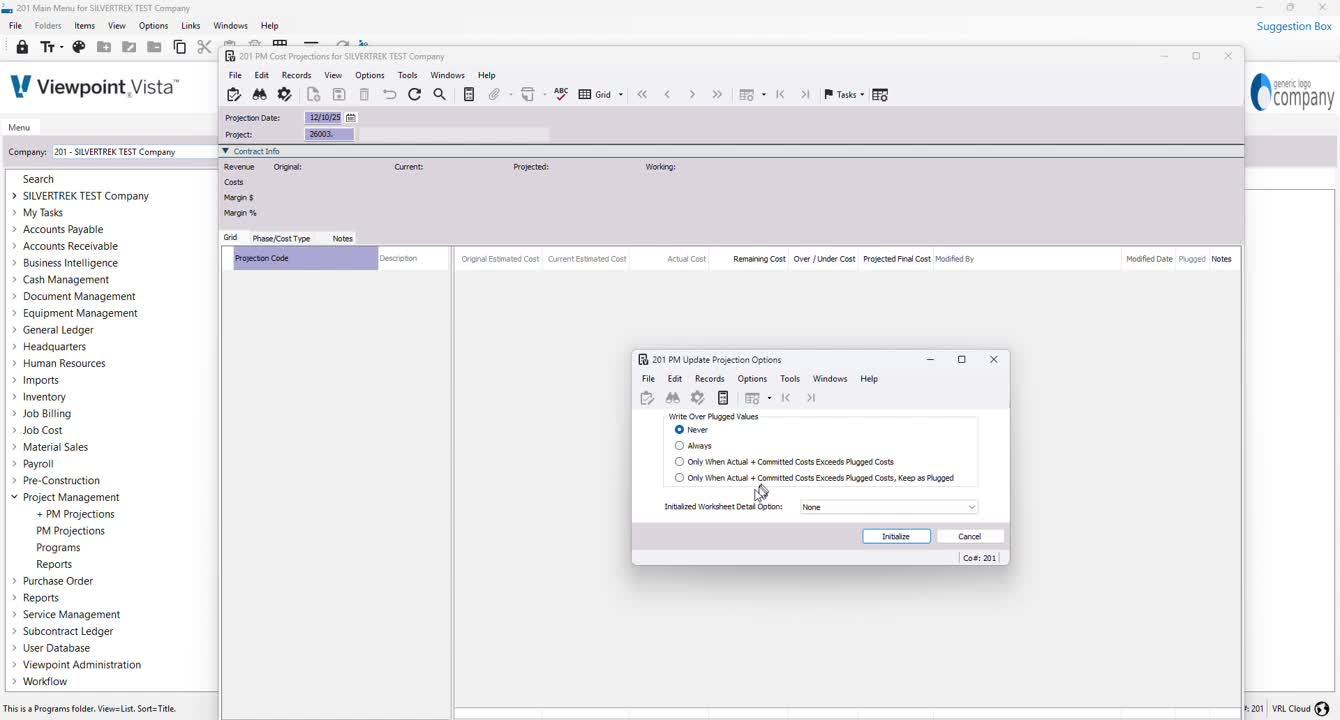The image size is (1340, 720).
Task: Click the remove folder icon
Action: 154,47
